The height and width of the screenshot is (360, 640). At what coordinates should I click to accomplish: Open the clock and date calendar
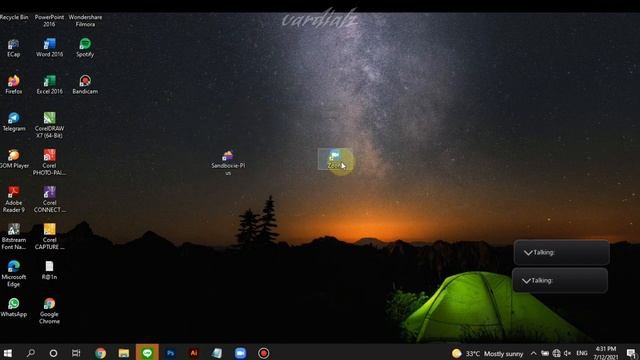pos(606,353)
